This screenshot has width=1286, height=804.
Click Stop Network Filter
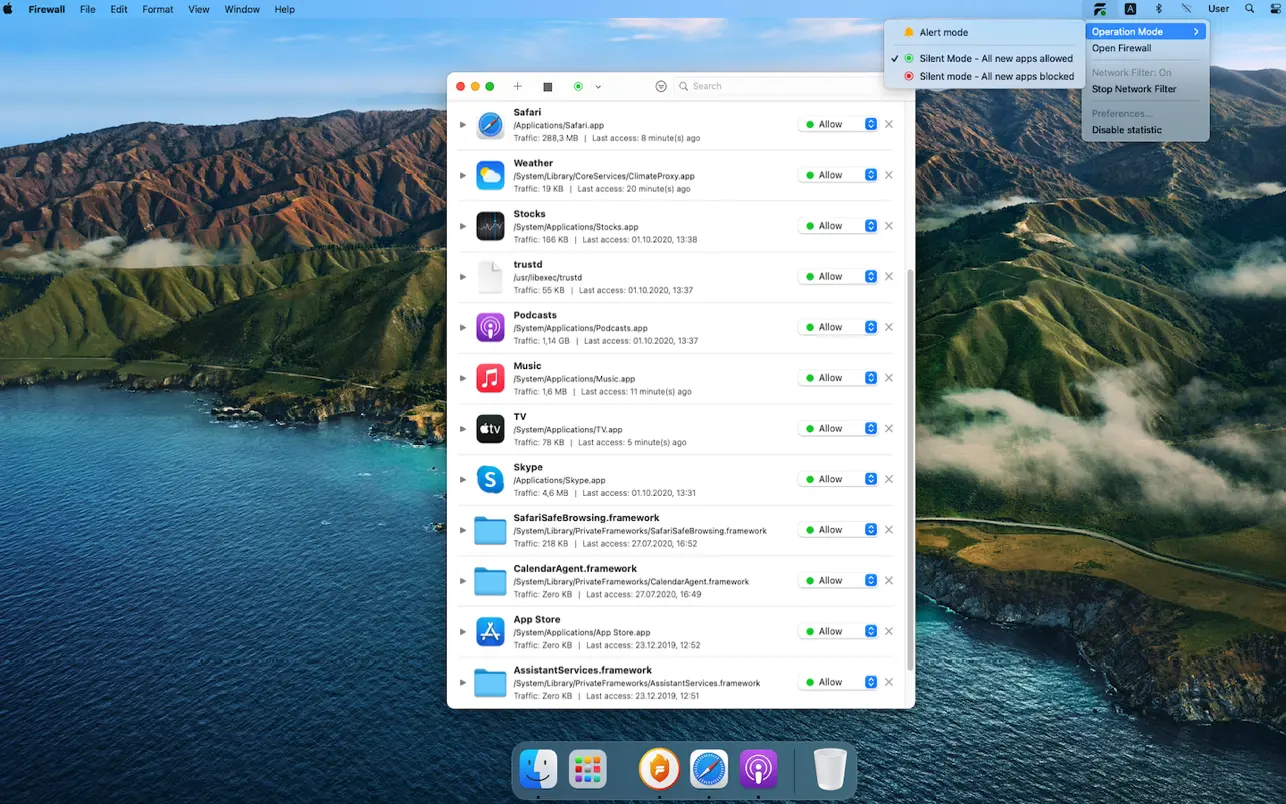1133,89
